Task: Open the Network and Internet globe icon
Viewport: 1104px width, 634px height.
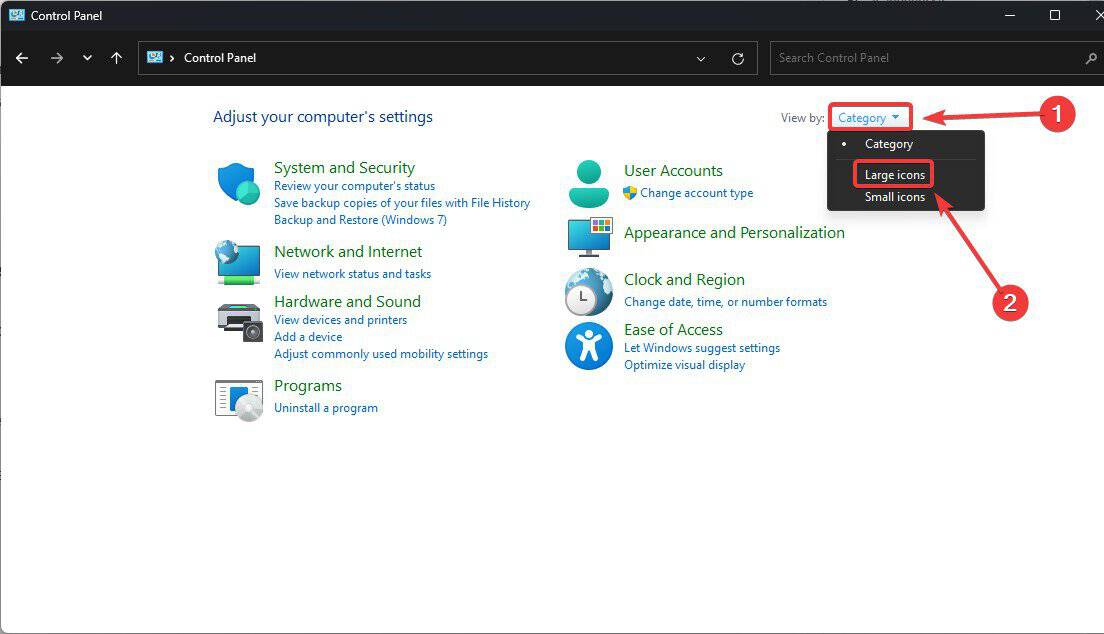Action: [238, 262]
